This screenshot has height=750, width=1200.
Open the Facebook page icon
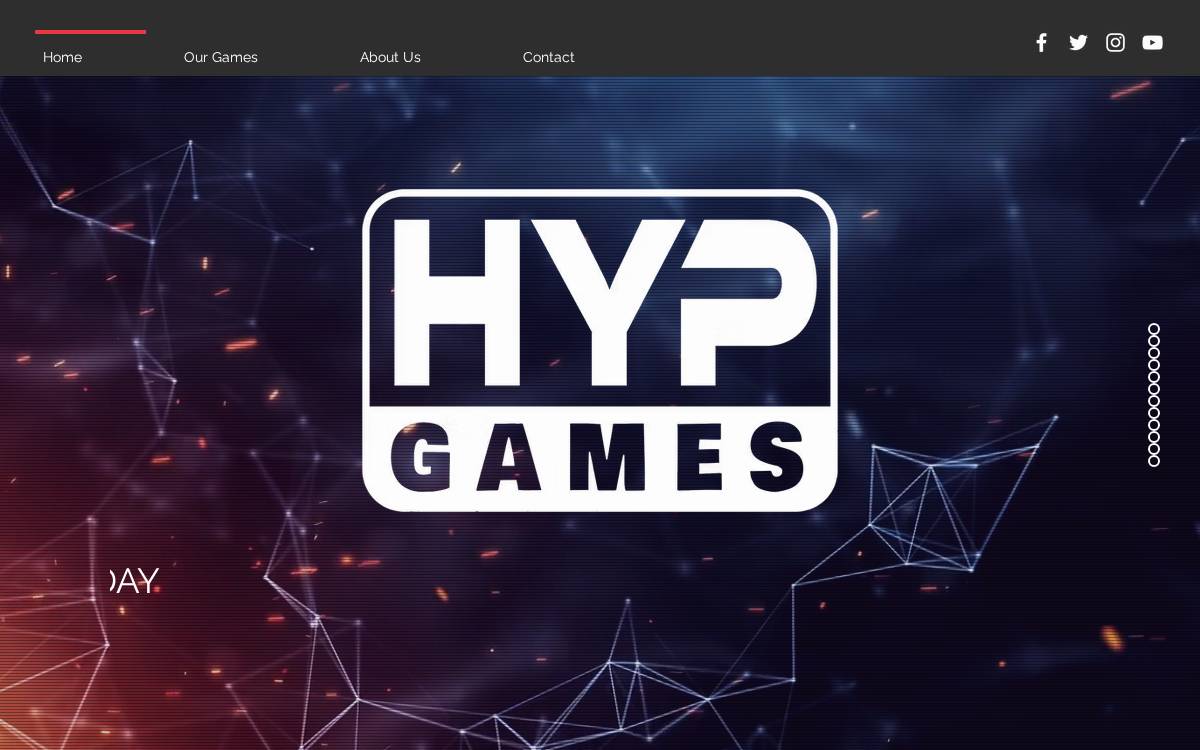click(1041, 42)
